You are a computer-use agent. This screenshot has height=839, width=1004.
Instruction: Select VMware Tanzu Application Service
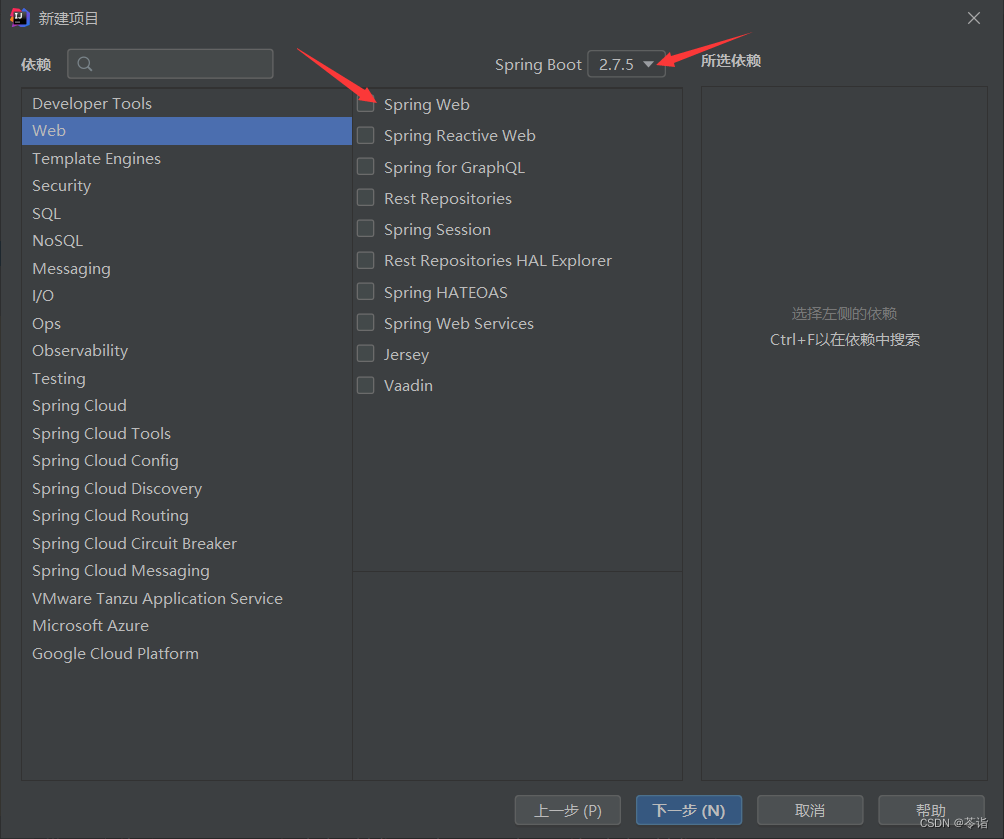pos(187,598)
